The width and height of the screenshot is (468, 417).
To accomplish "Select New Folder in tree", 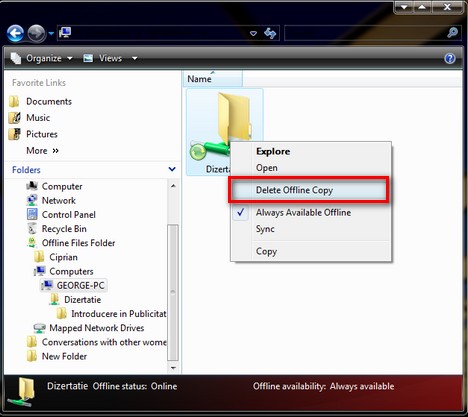I will [x=64, y=356].
